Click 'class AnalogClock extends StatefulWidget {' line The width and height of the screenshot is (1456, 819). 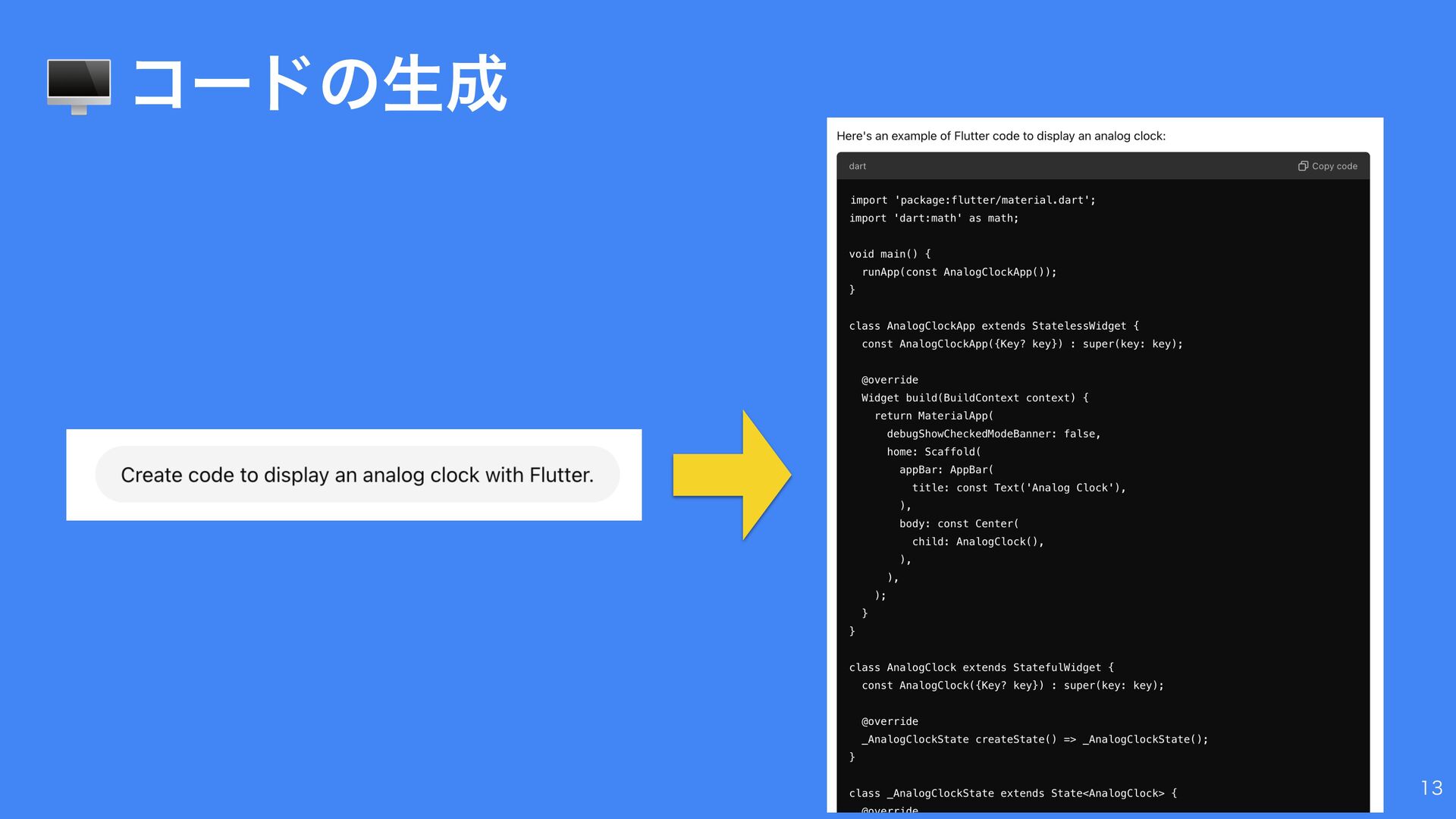(982, 668)
